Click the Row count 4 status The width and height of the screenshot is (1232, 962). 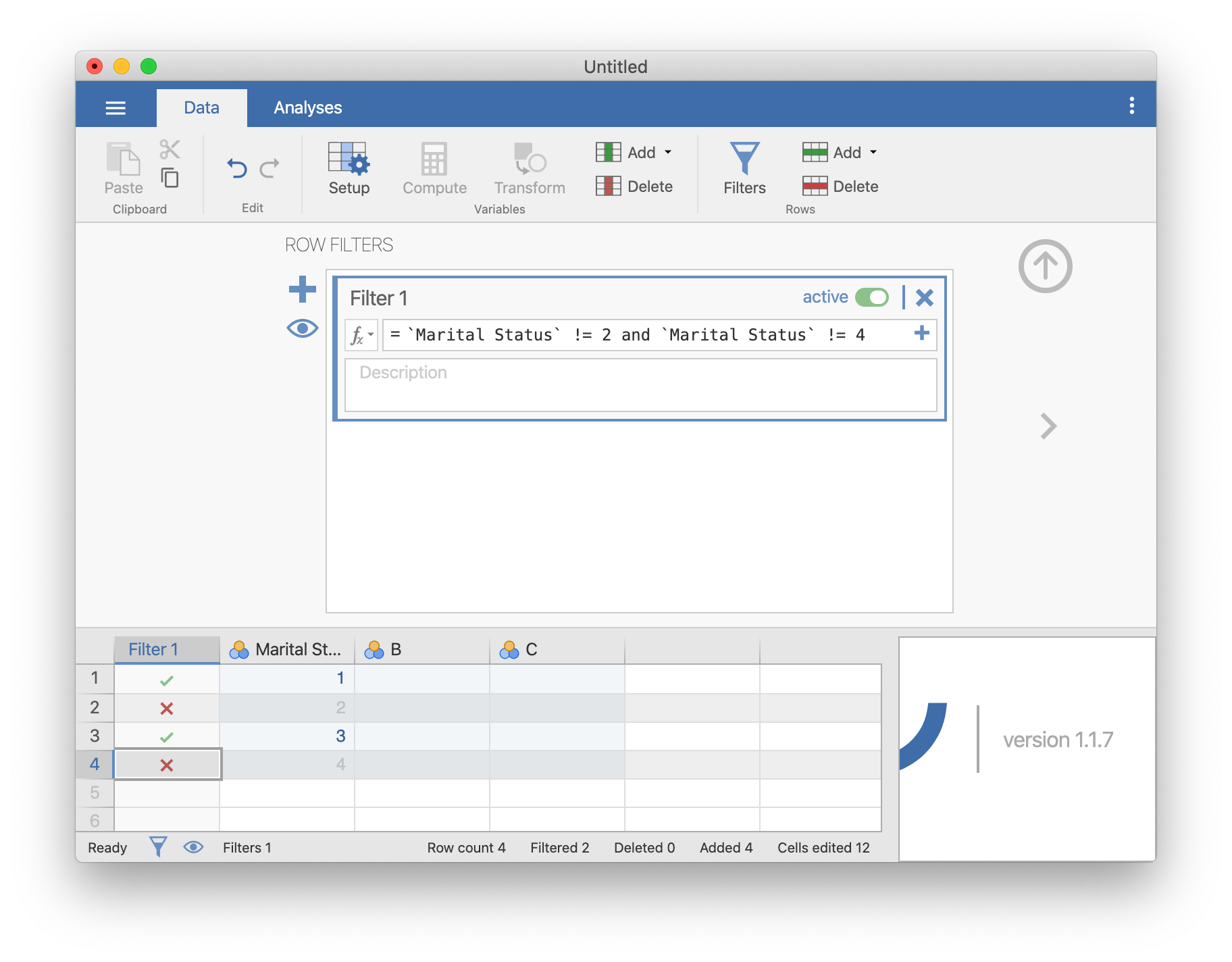466,848
